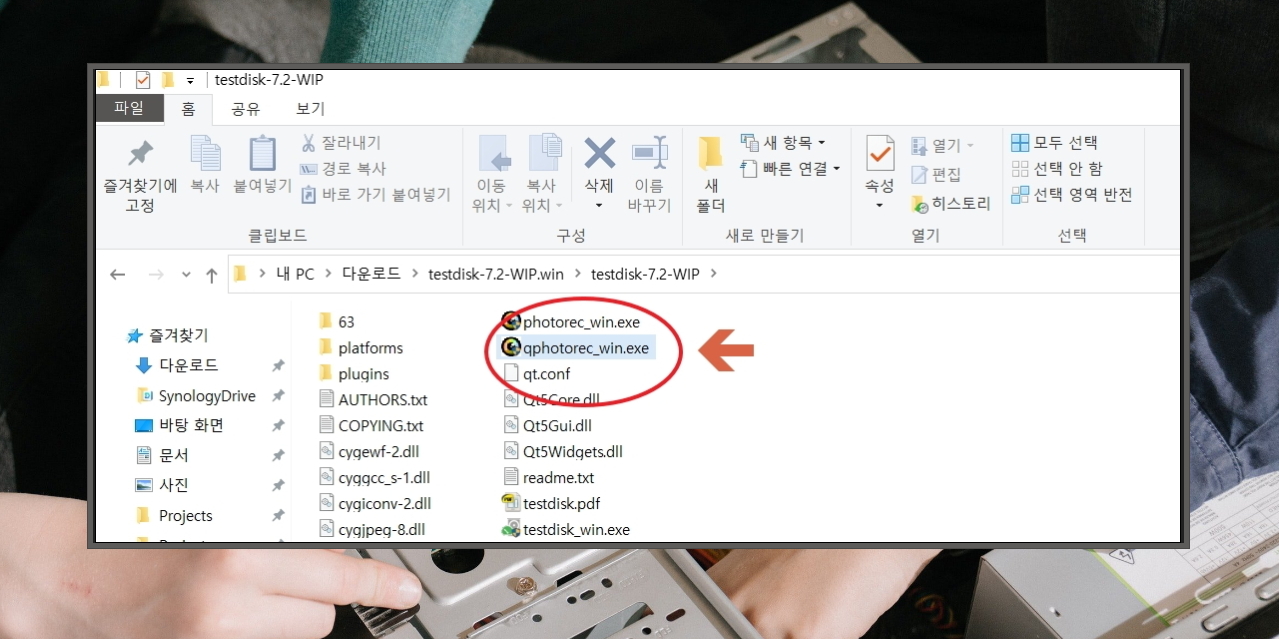Image resolution: width=1279 pixels, height=639 pixels.
Task: Expand the chevron after 내 PC
Action: [329, 274]
